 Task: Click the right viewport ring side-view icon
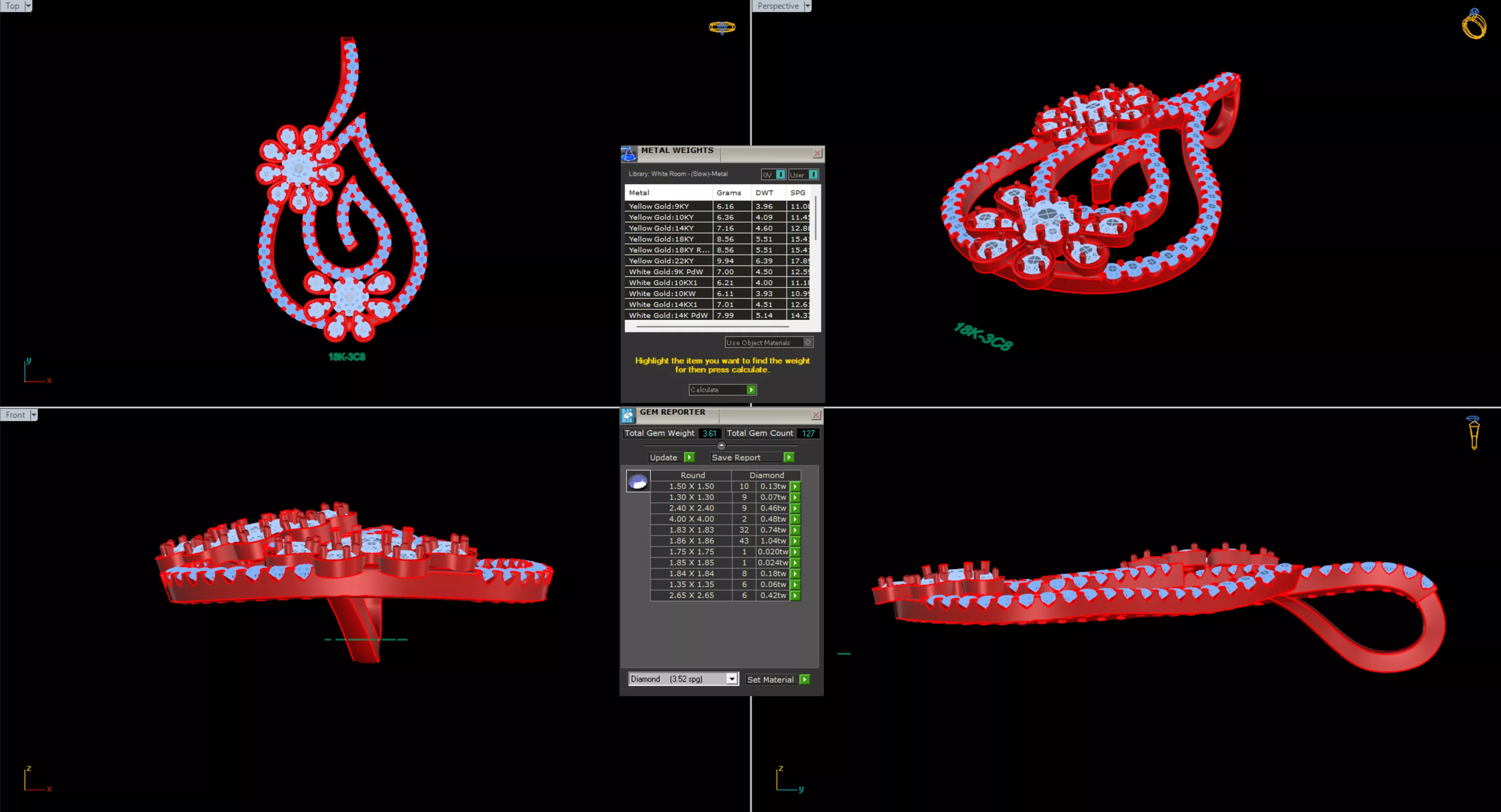(x=1474, y=433)
